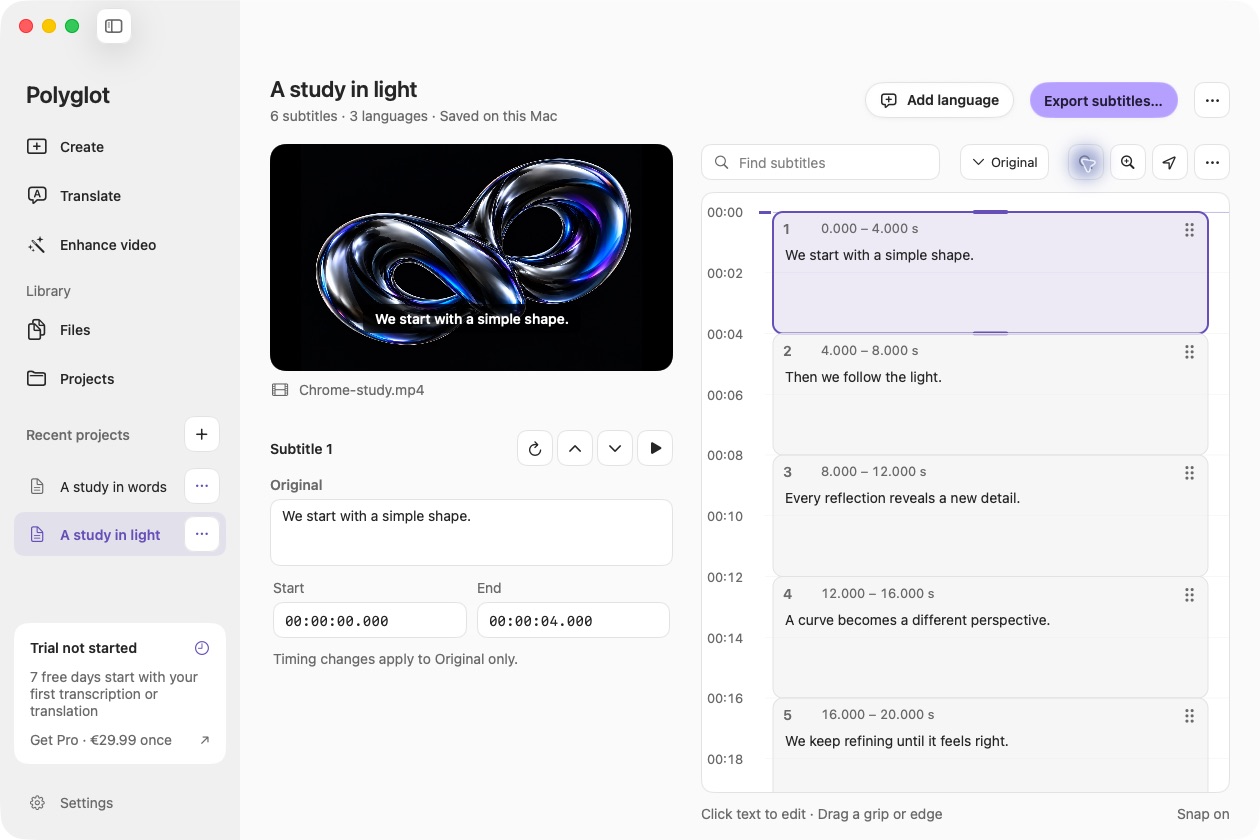Screen dimensions: 1260x840
Task: Go to next subtitle with down chevron
Action: [x=615, y=448]
